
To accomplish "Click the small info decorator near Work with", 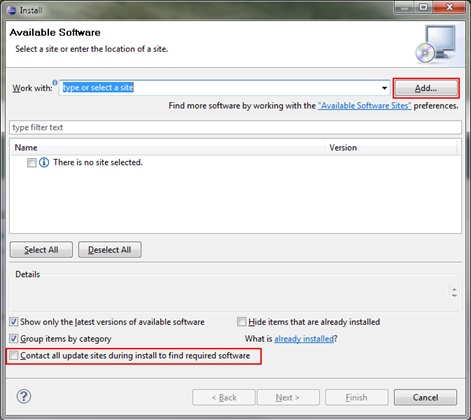I will 55,83.
